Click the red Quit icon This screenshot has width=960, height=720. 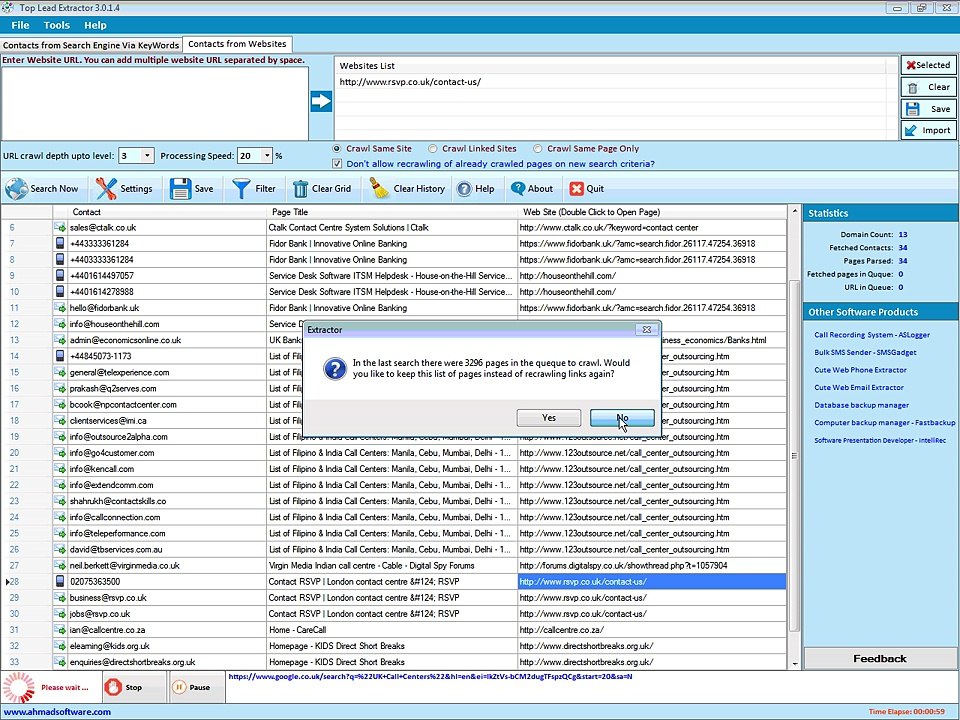point(576,189)
